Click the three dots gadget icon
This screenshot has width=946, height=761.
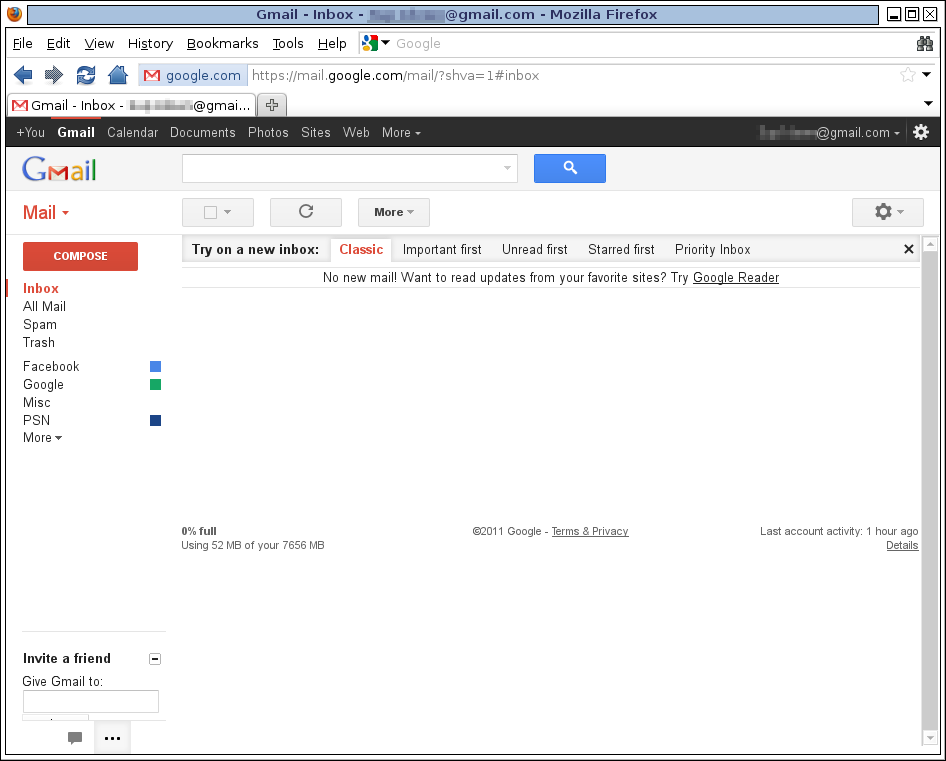tap(112, 737)
